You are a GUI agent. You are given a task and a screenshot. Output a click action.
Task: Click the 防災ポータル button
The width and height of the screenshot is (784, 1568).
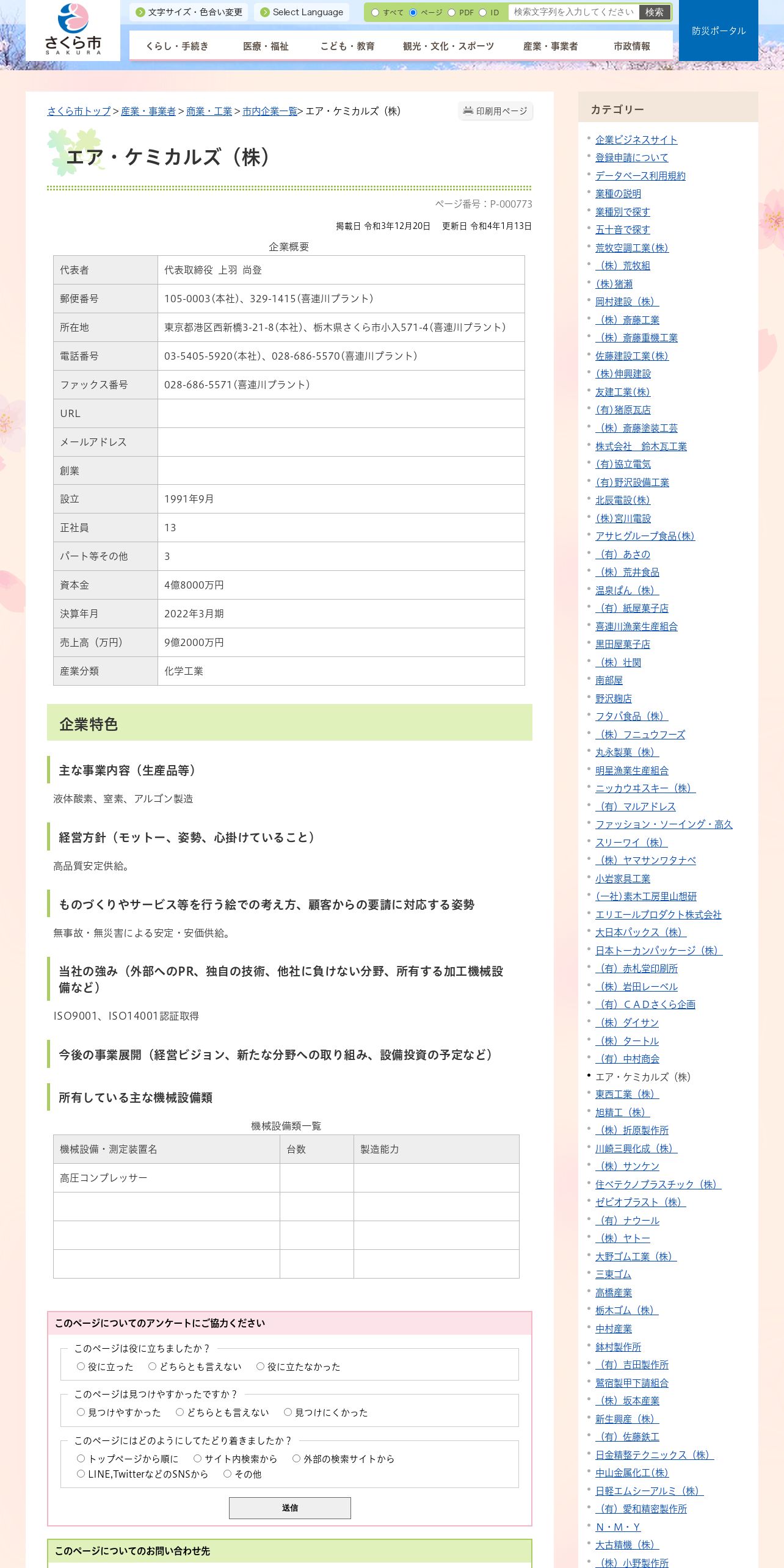pos(719,31)
